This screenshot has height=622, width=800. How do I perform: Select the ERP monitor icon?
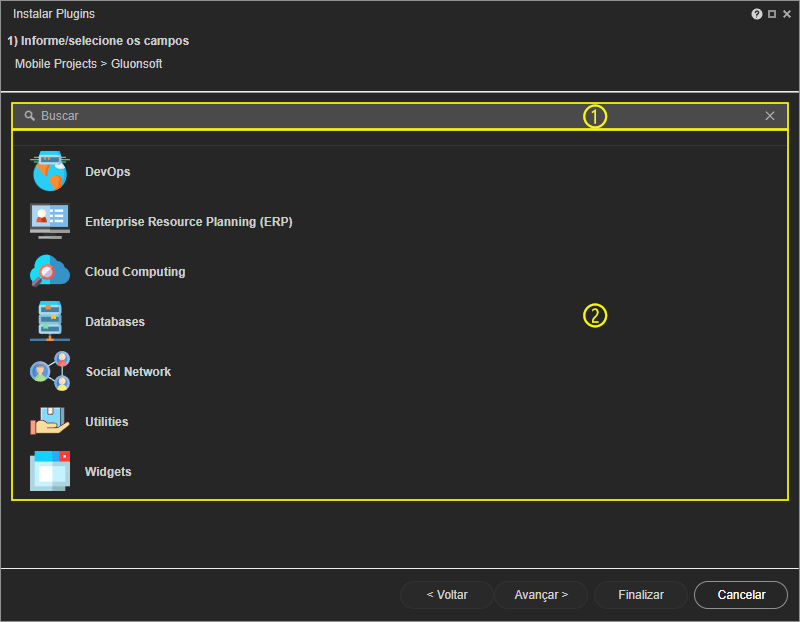49,221
